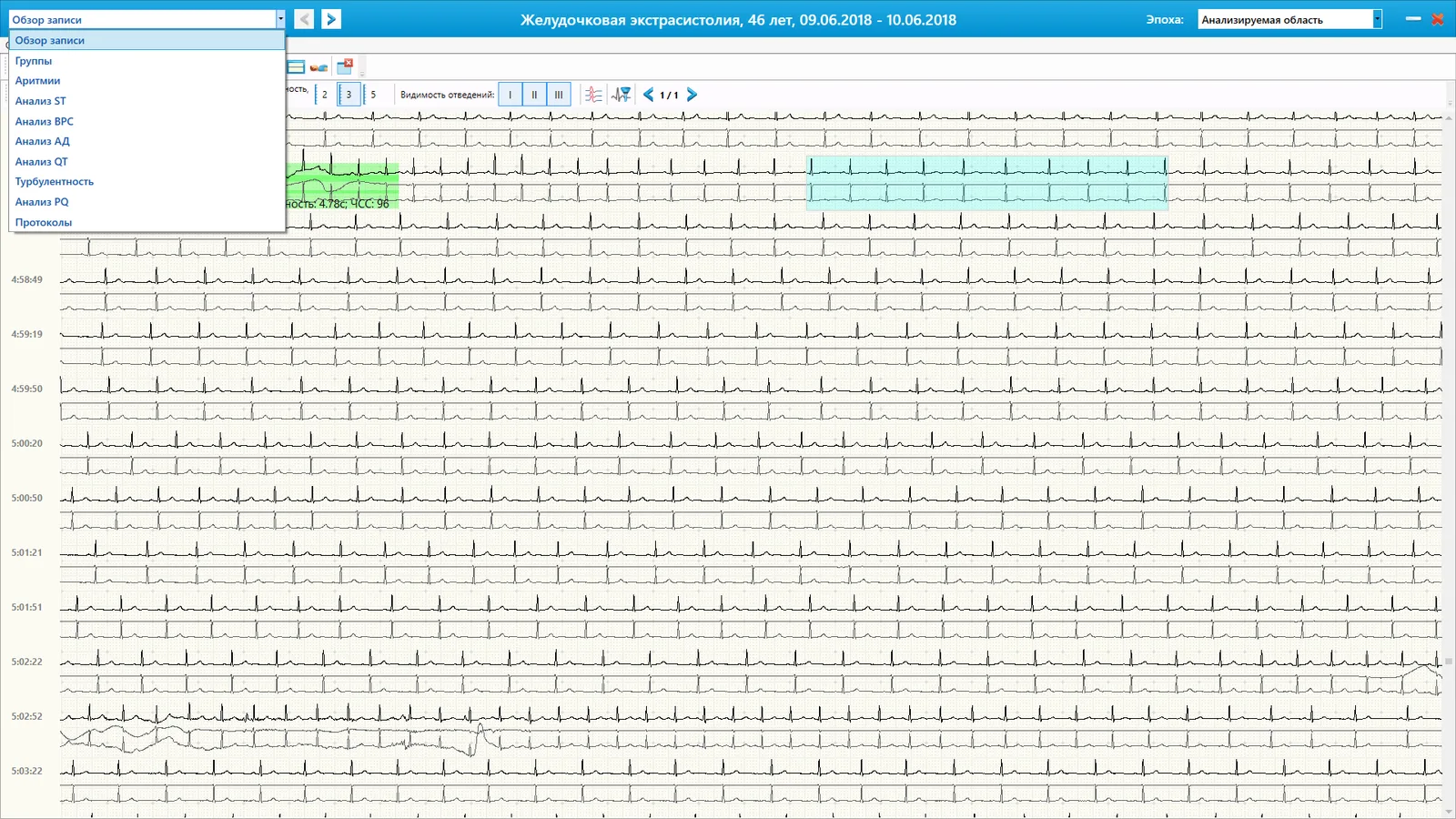Screen dimensions: 1456x819
Task: Toggle visibility of lead II
Action: pos(534,95)
